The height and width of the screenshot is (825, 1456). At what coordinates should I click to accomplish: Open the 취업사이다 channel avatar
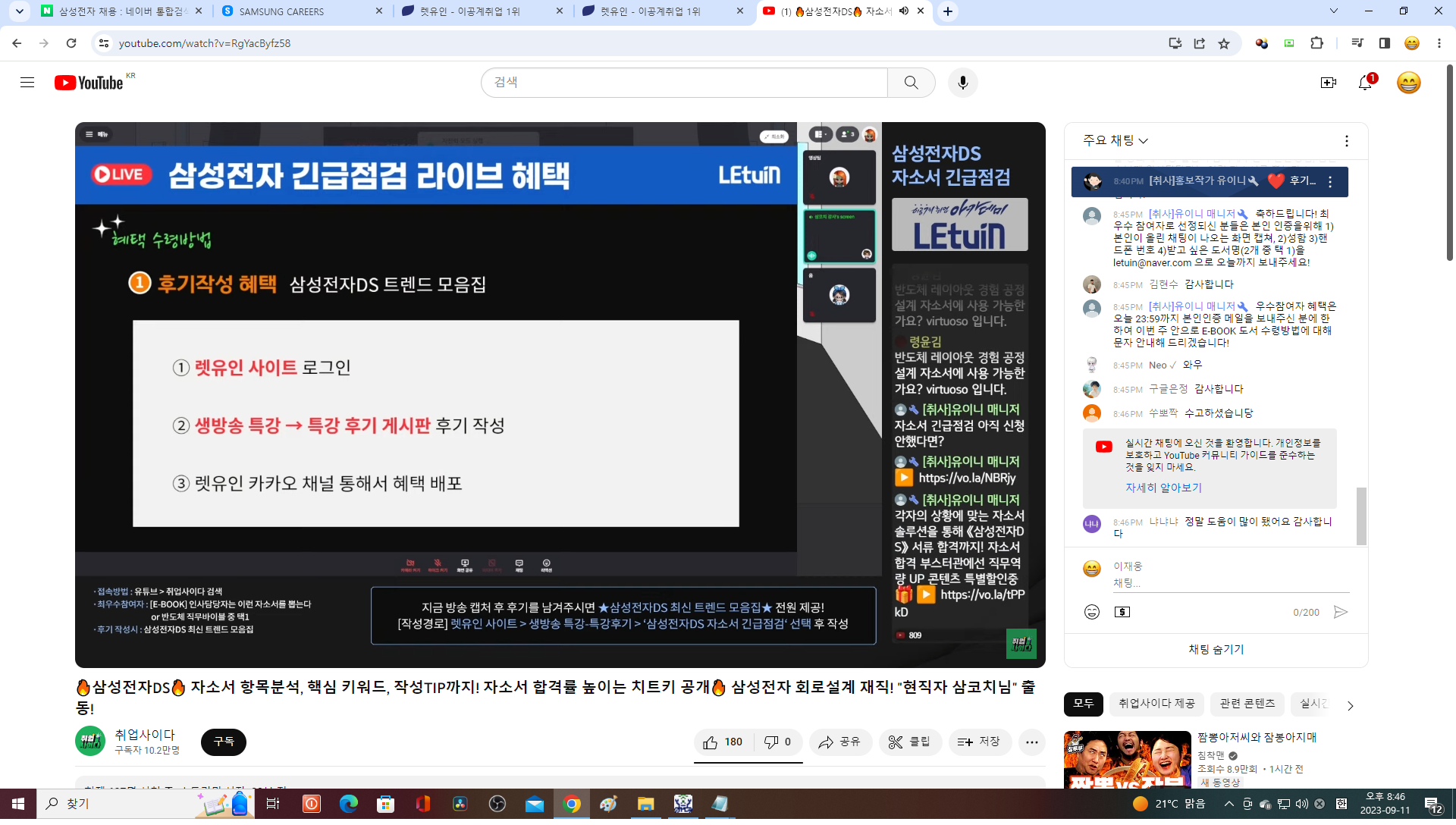(x=90, y=742)
